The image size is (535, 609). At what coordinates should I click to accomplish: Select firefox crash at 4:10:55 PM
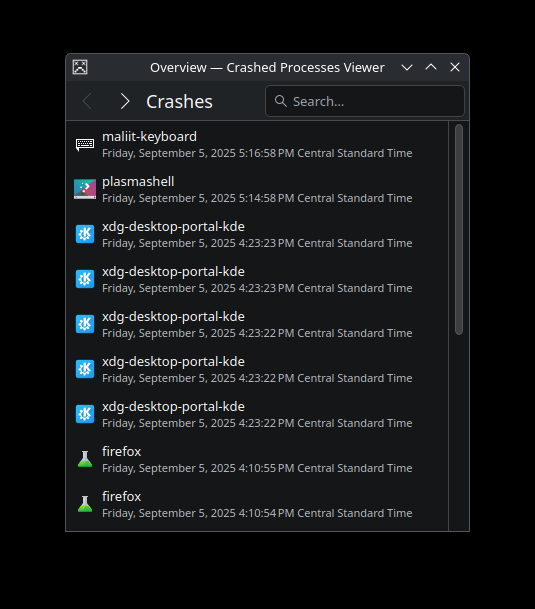click(x=257, y=459)
